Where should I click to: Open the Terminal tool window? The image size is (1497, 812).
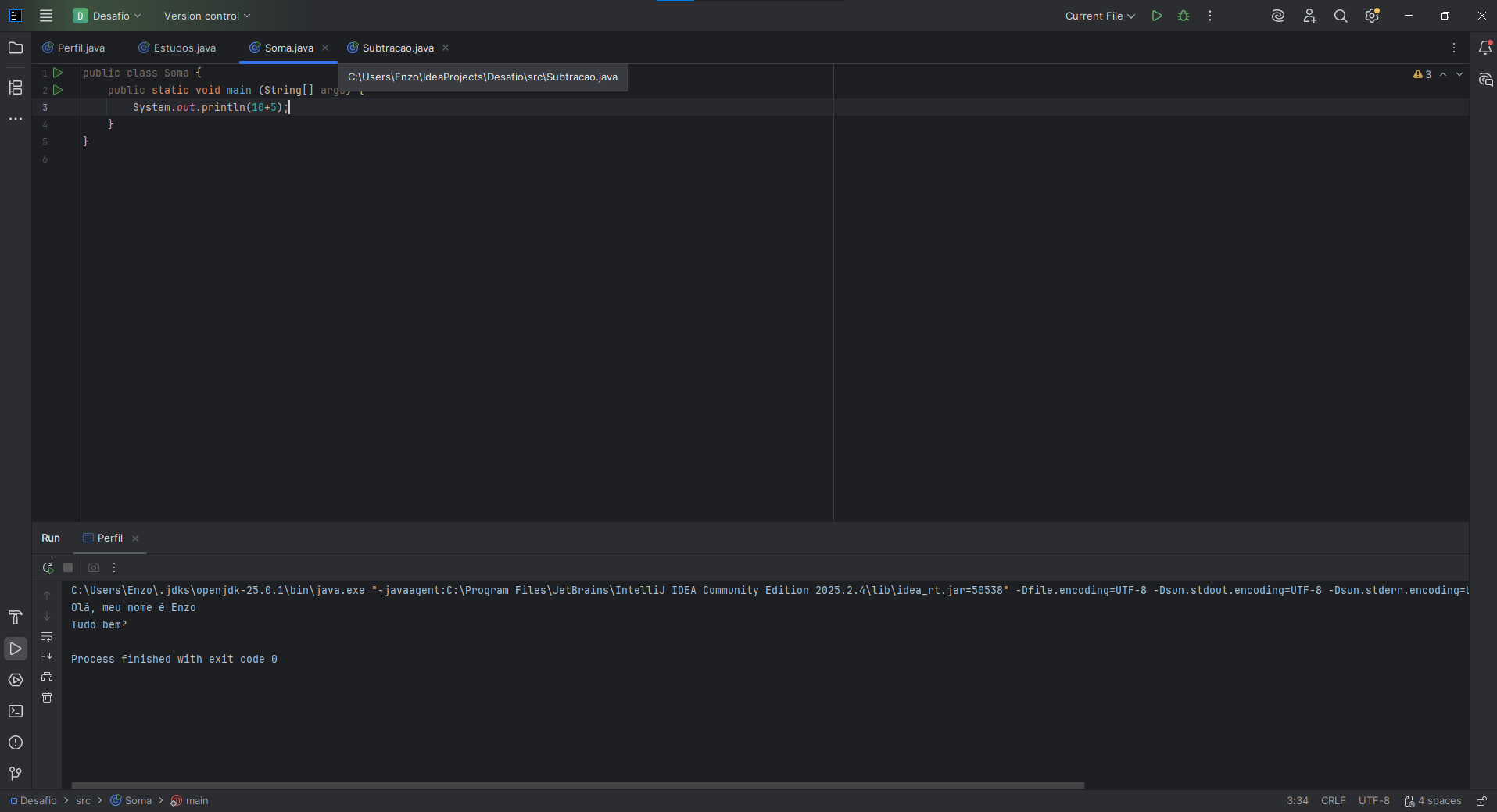click(16, 711)
